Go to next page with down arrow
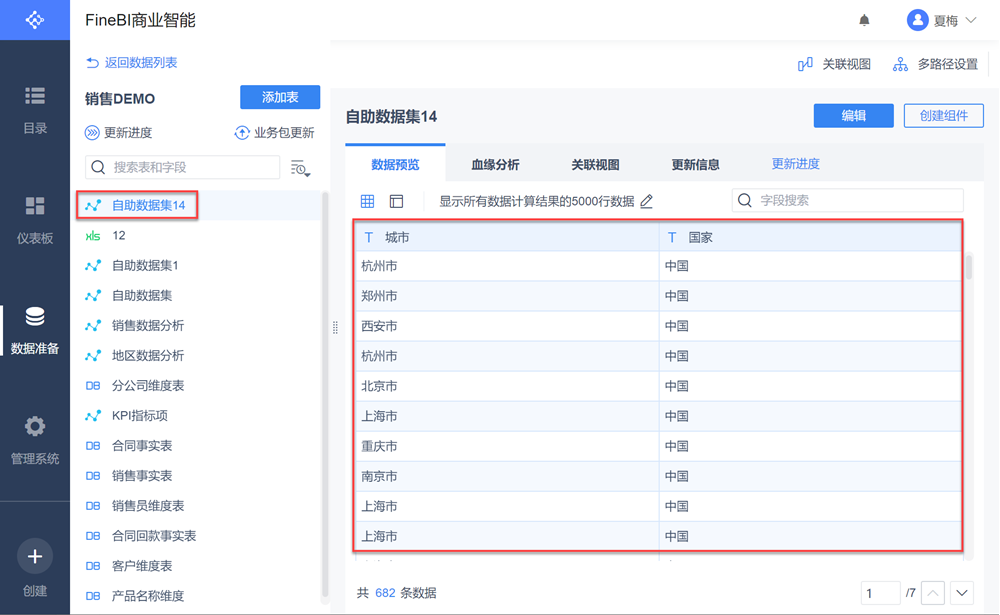 (962, 593)
